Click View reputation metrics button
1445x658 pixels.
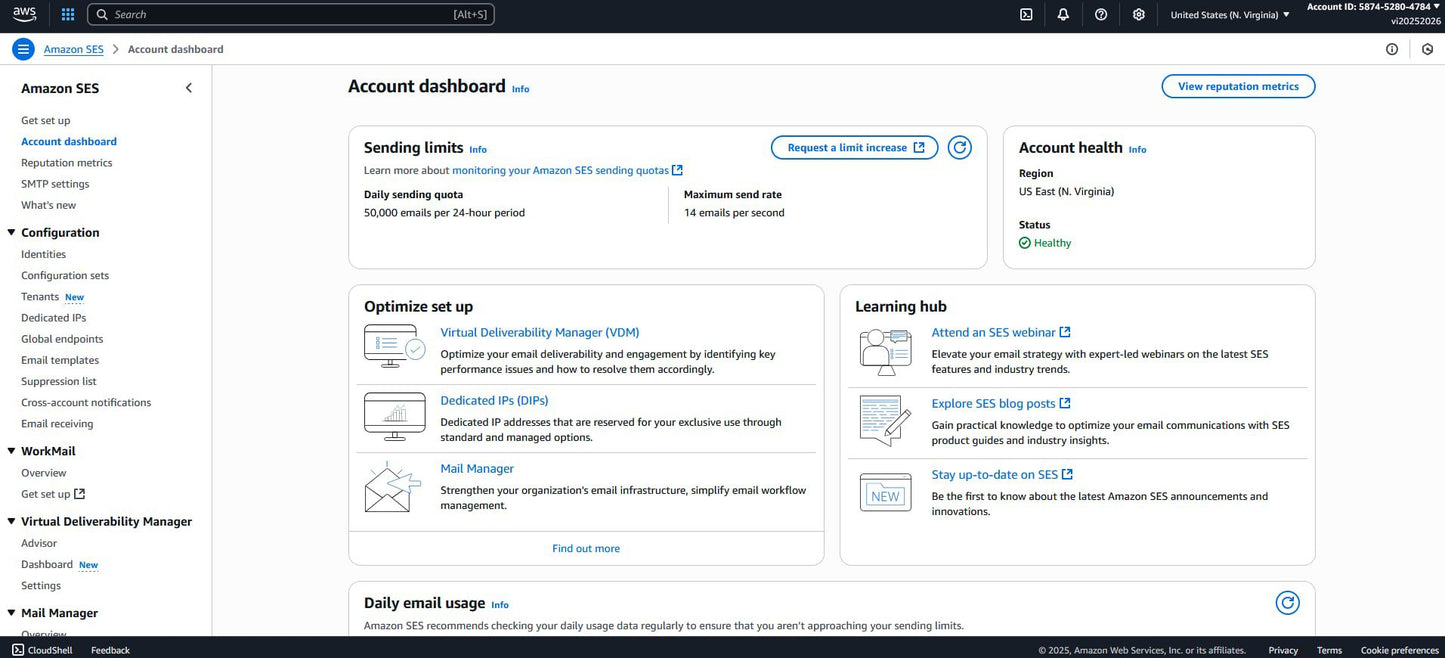click(x=1238, y=86)
